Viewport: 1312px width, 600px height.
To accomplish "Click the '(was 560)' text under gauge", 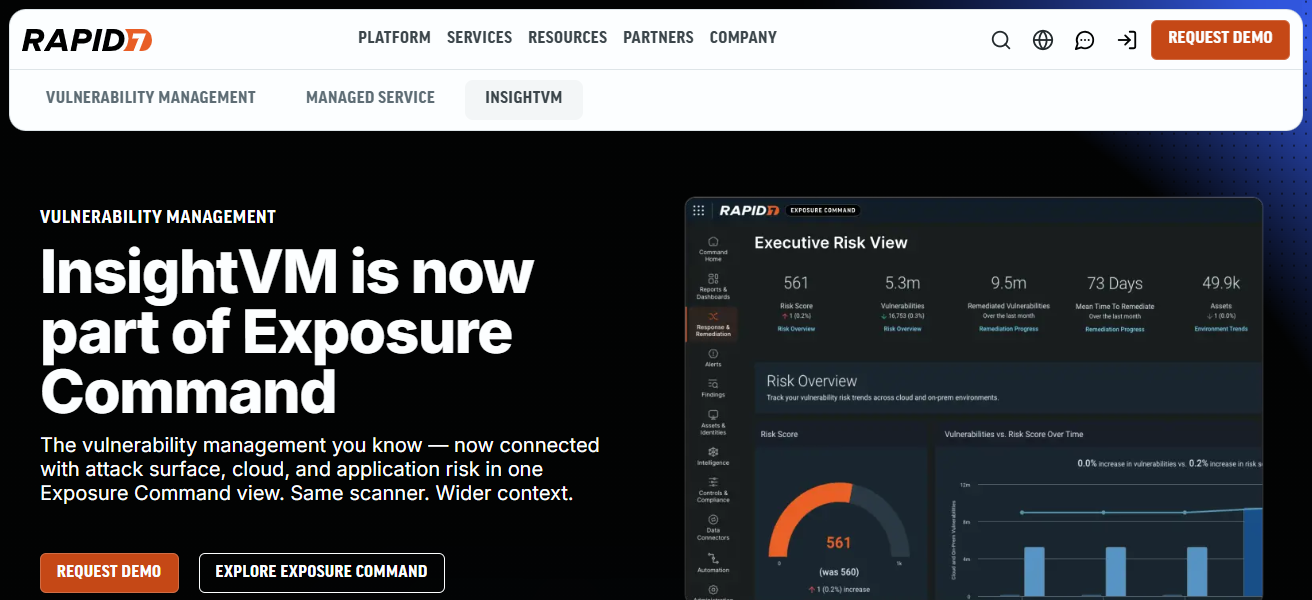I will tap(838, 572).
